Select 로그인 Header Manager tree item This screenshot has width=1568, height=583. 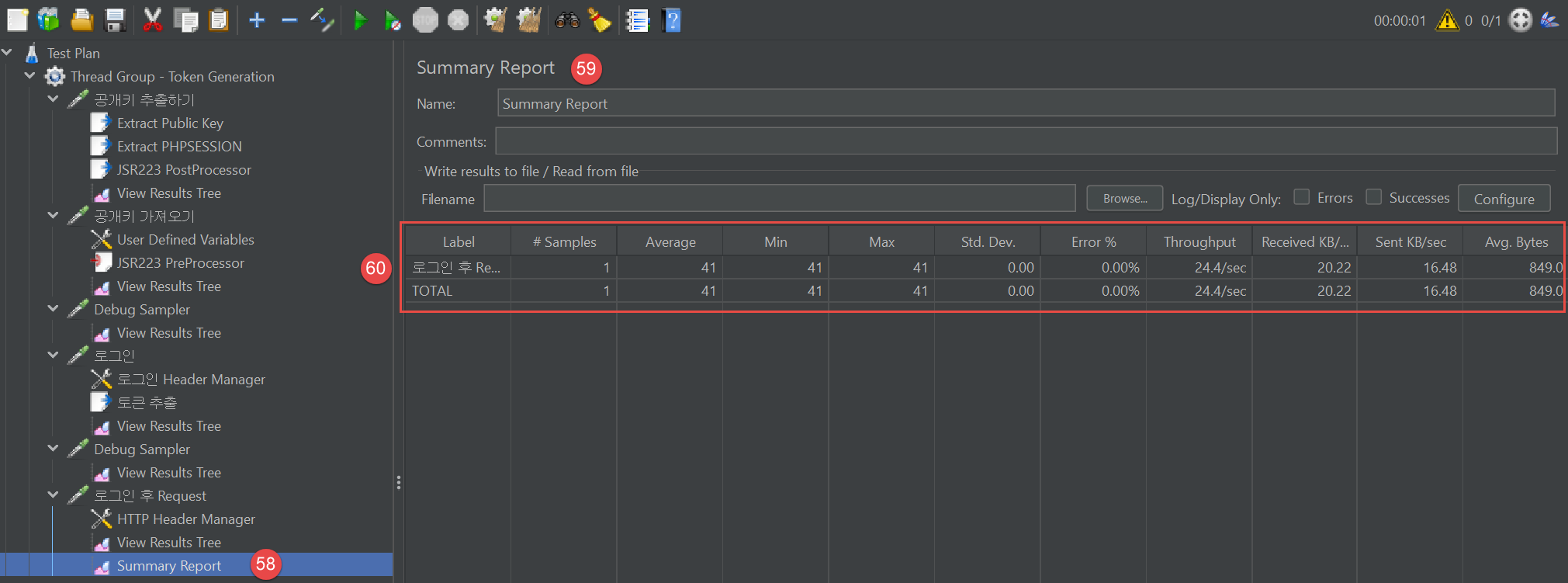pos(191,379)
